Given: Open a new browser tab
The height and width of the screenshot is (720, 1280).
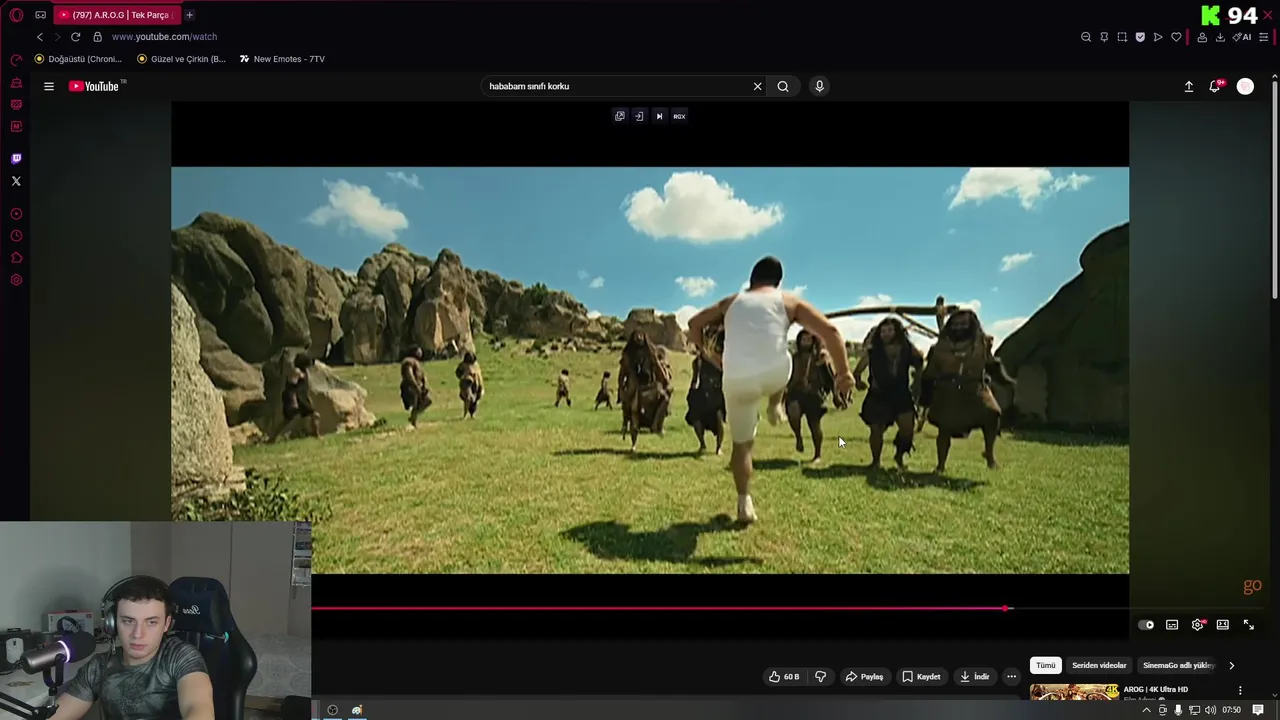Looking at the screenshot, I should click(189, 15).
